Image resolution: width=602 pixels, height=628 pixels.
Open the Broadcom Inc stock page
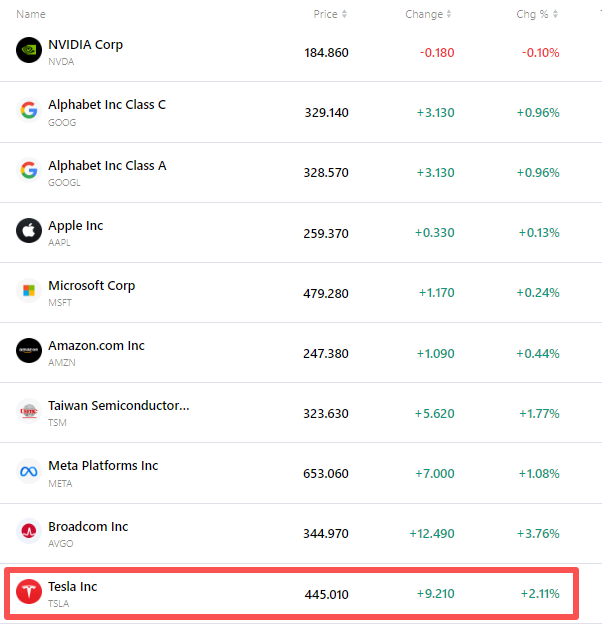tap(88, 527)
